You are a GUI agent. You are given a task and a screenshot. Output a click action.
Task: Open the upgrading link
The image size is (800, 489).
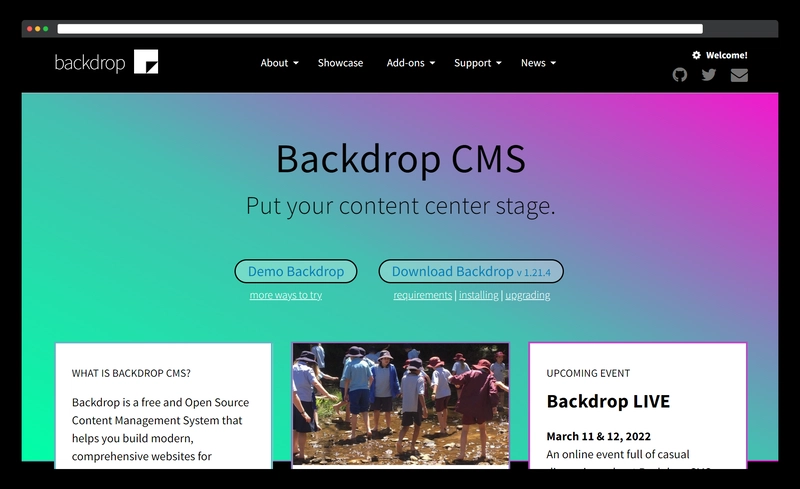point(528,295)
